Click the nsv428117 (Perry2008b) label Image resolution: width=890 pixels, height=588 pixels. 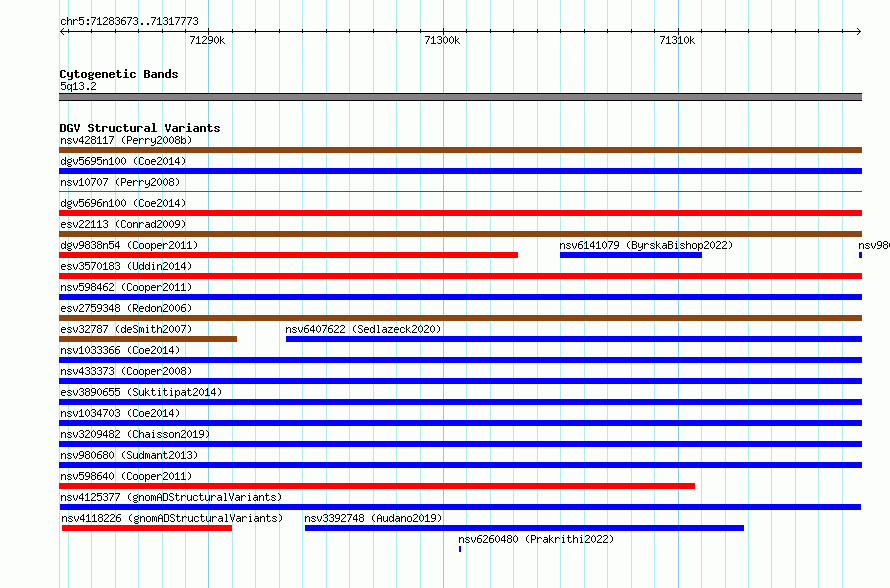click(126, 140)
